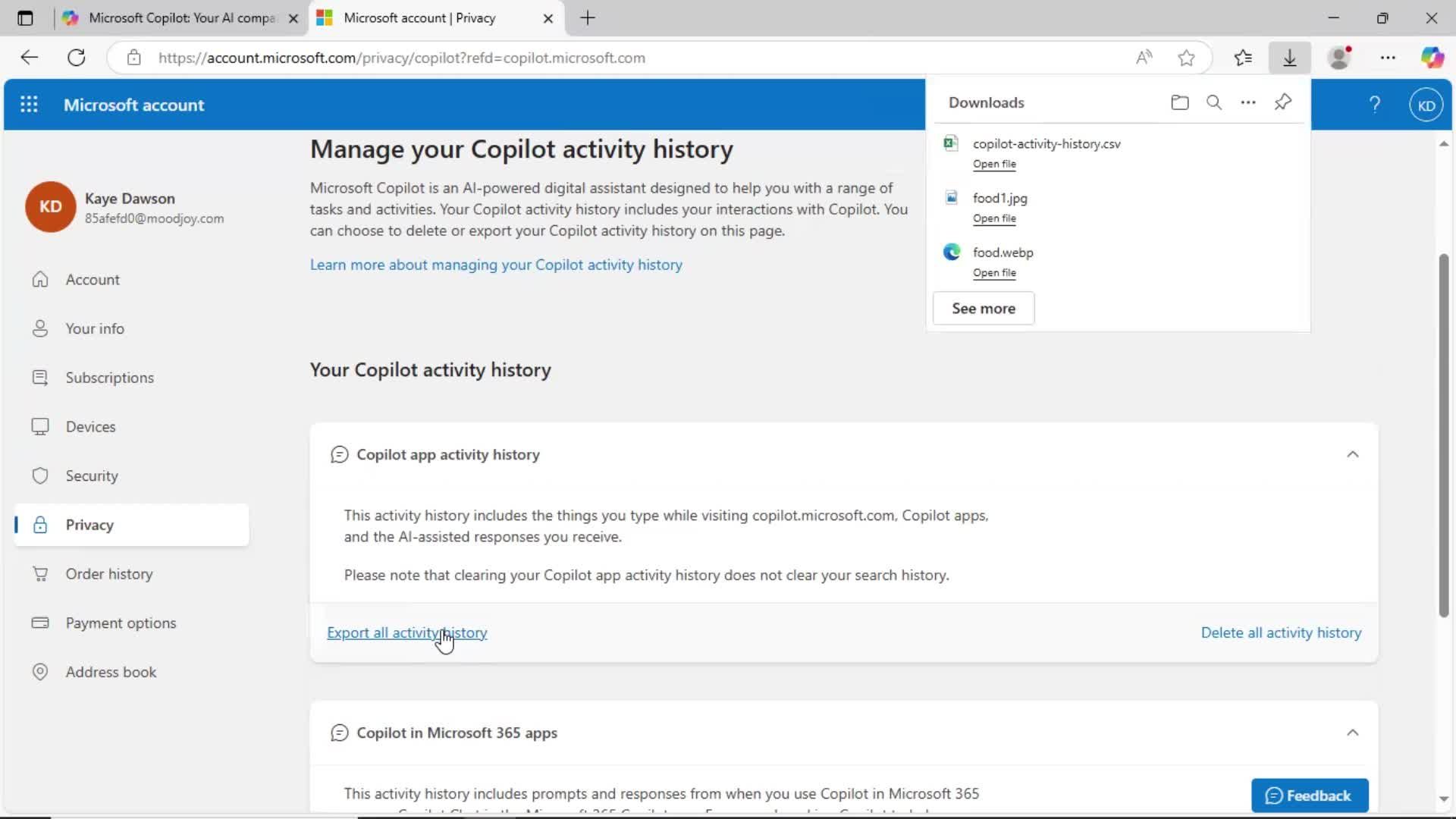Click the image icon for food1.jpg
The image size is (1456, 819).
(x=951, y=198)
